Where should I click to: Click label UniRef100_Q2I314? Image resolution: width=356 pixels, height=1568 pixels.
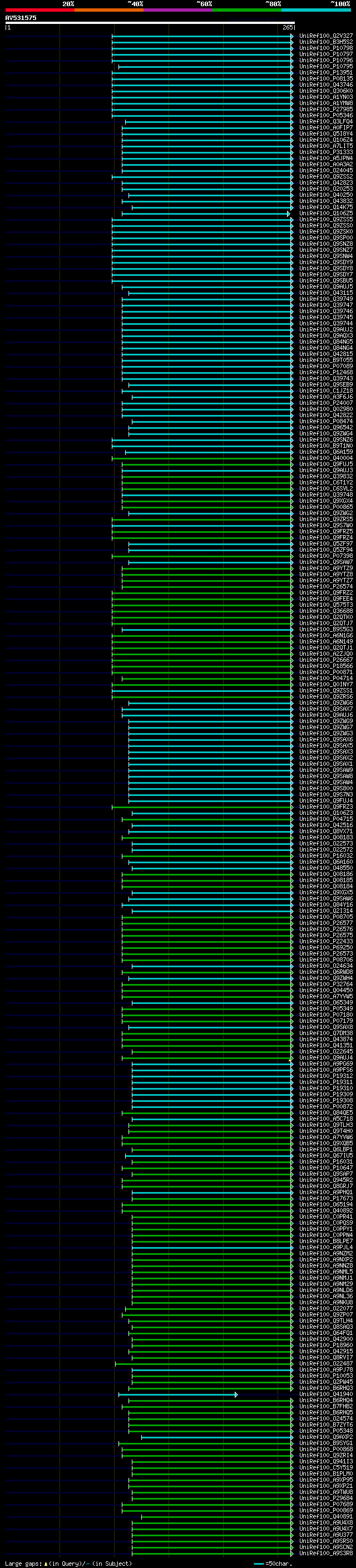point(325,911)
